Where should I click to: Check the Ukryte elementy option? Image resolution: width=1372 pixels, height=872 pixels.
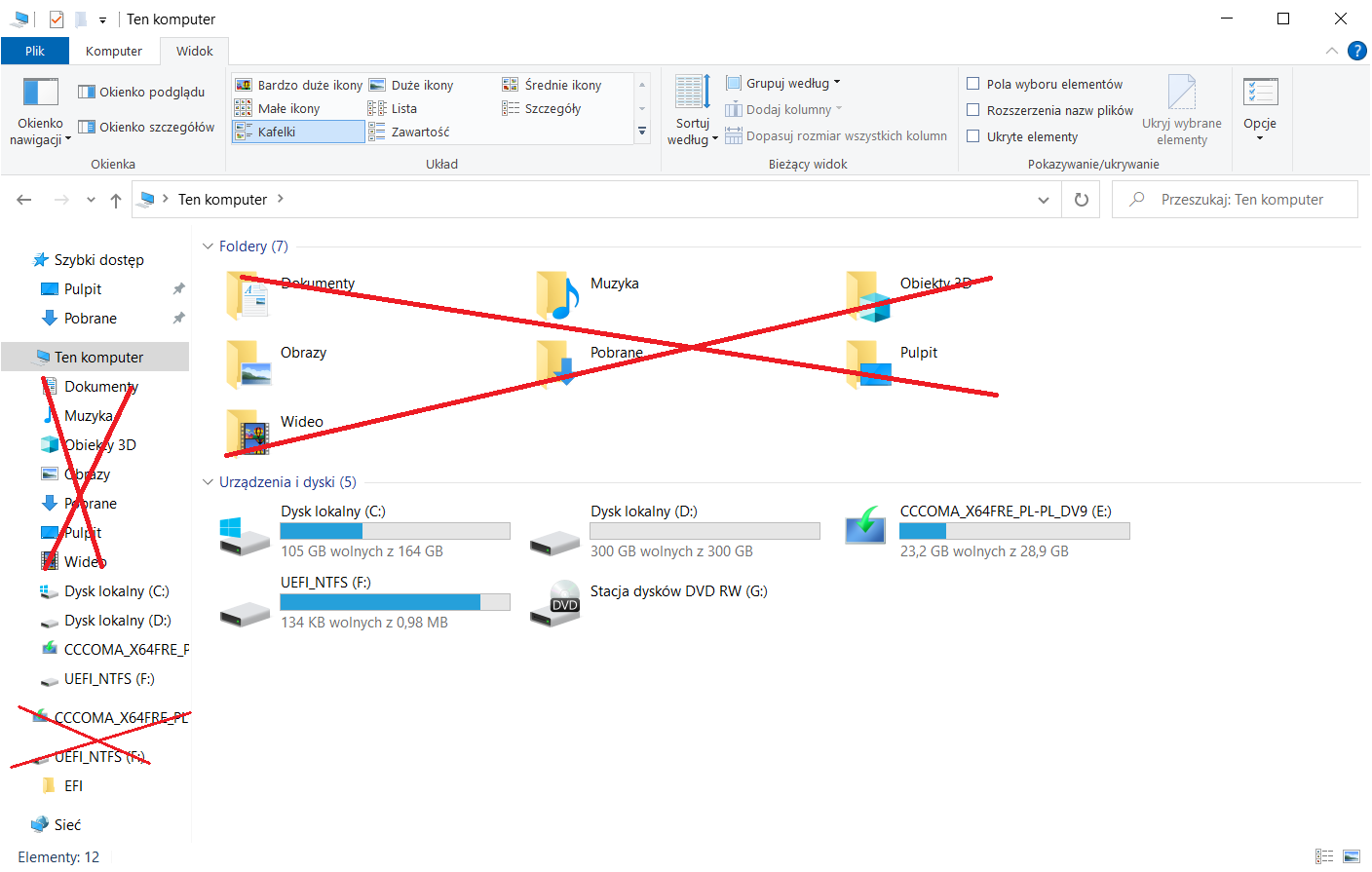coord(973,136)
